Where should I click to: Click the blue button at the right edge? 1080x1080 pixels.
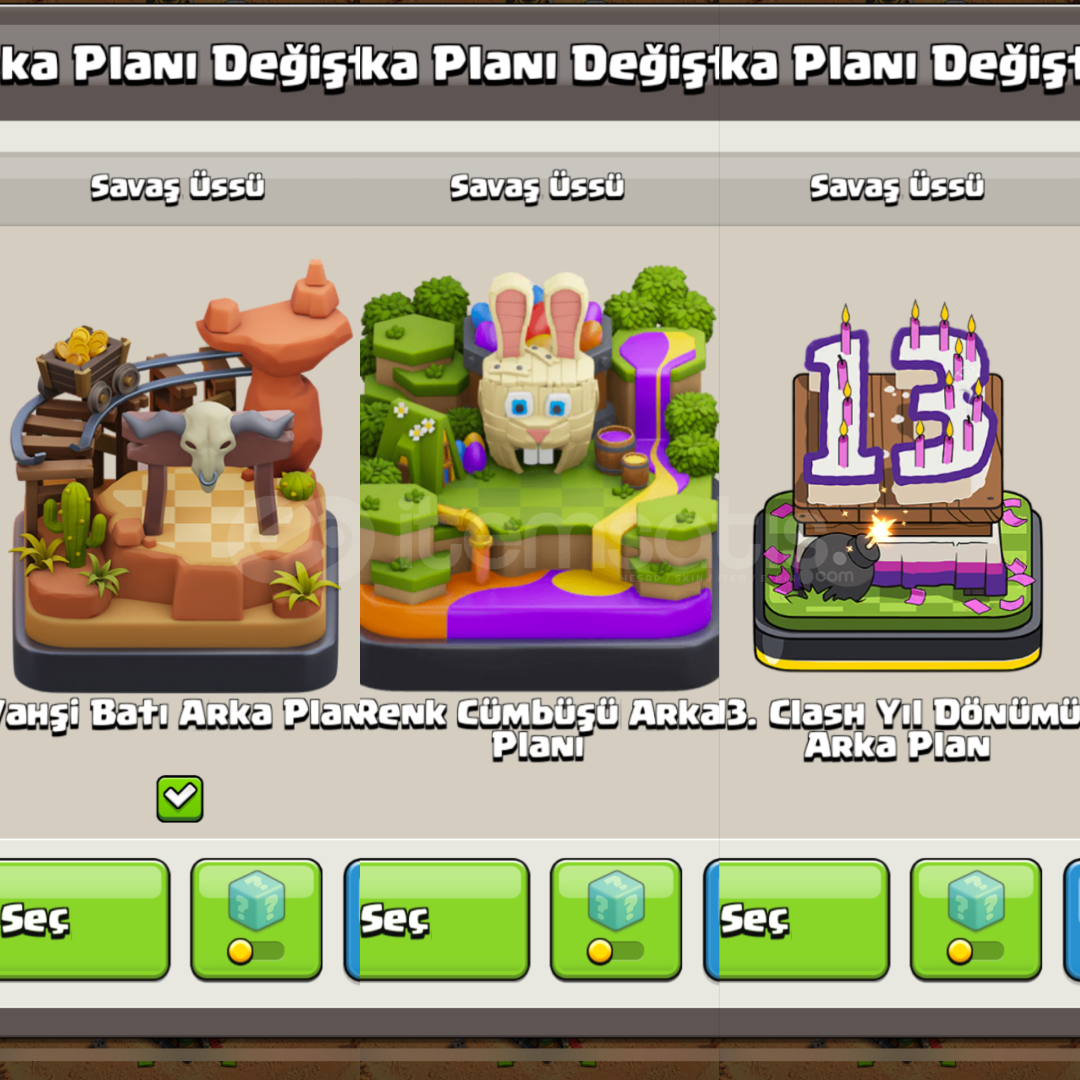click(1072, 919)
